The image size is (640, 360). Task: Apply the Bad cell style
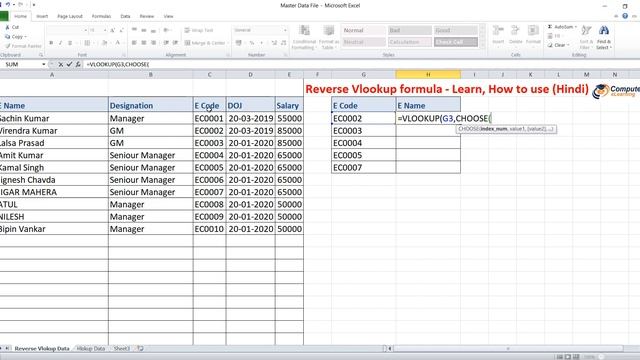coord(409,30)
